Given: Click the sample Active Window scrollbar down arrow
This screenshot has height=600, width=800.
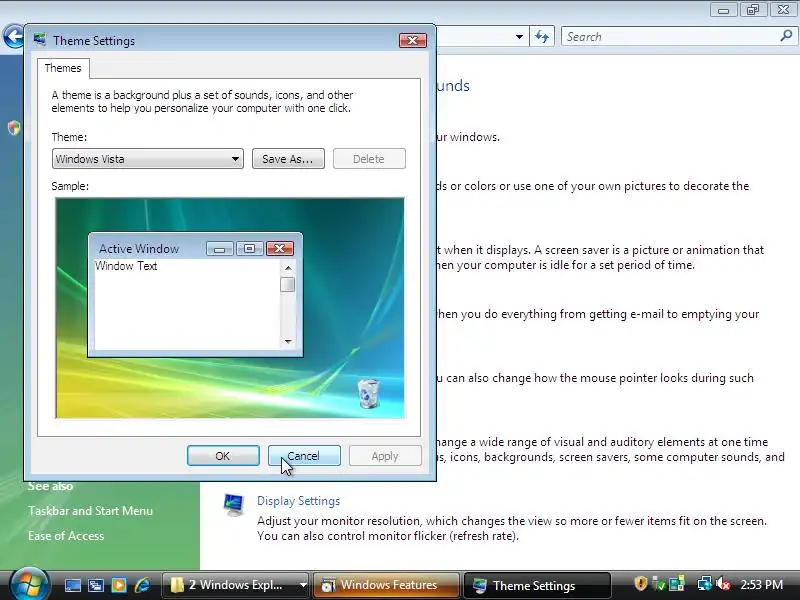Looking at the screenshot, I should point(288,341).
